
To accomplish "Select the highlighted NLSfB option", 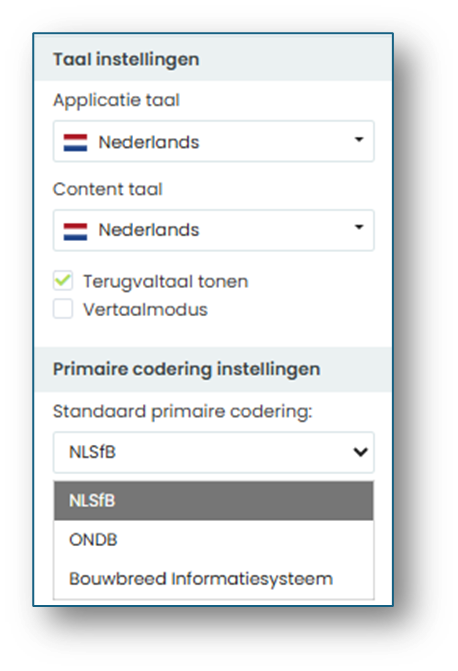I will click(214, 501).
